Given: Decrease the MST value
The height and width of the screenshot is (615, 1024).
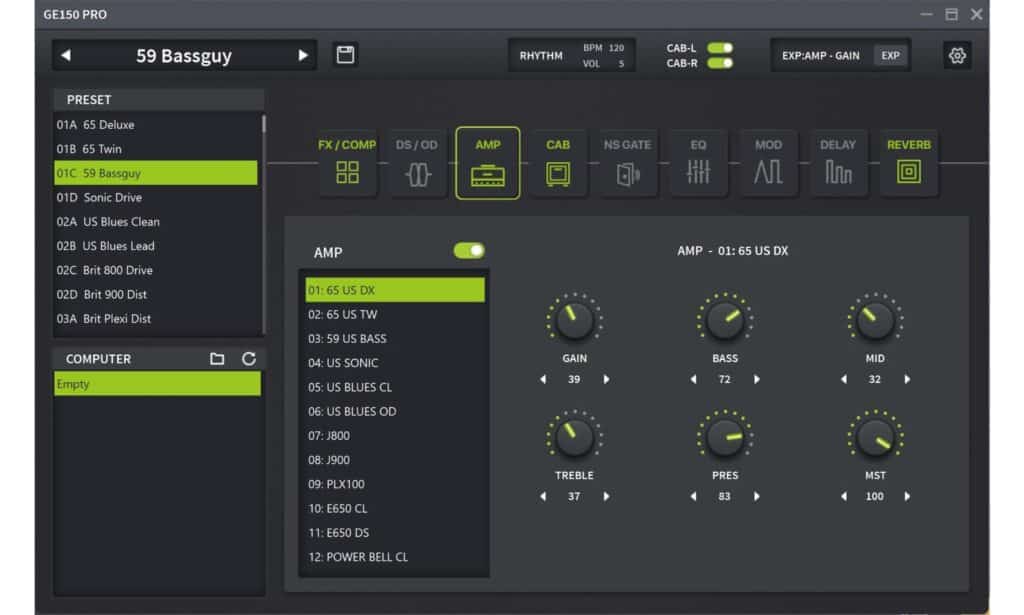Looking at the screenshot, I should (843, 496).
